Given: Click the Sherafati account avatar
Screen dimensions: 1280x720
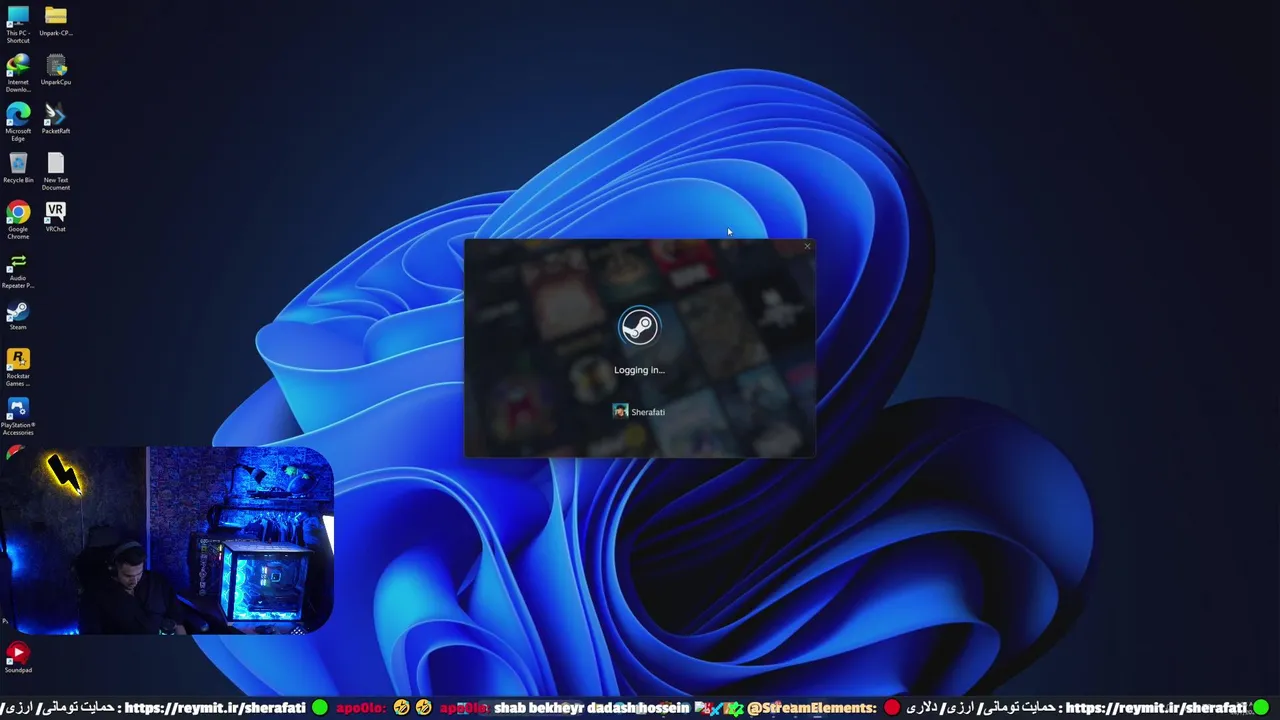Looking at the screenshot, I should coord(620,411).
